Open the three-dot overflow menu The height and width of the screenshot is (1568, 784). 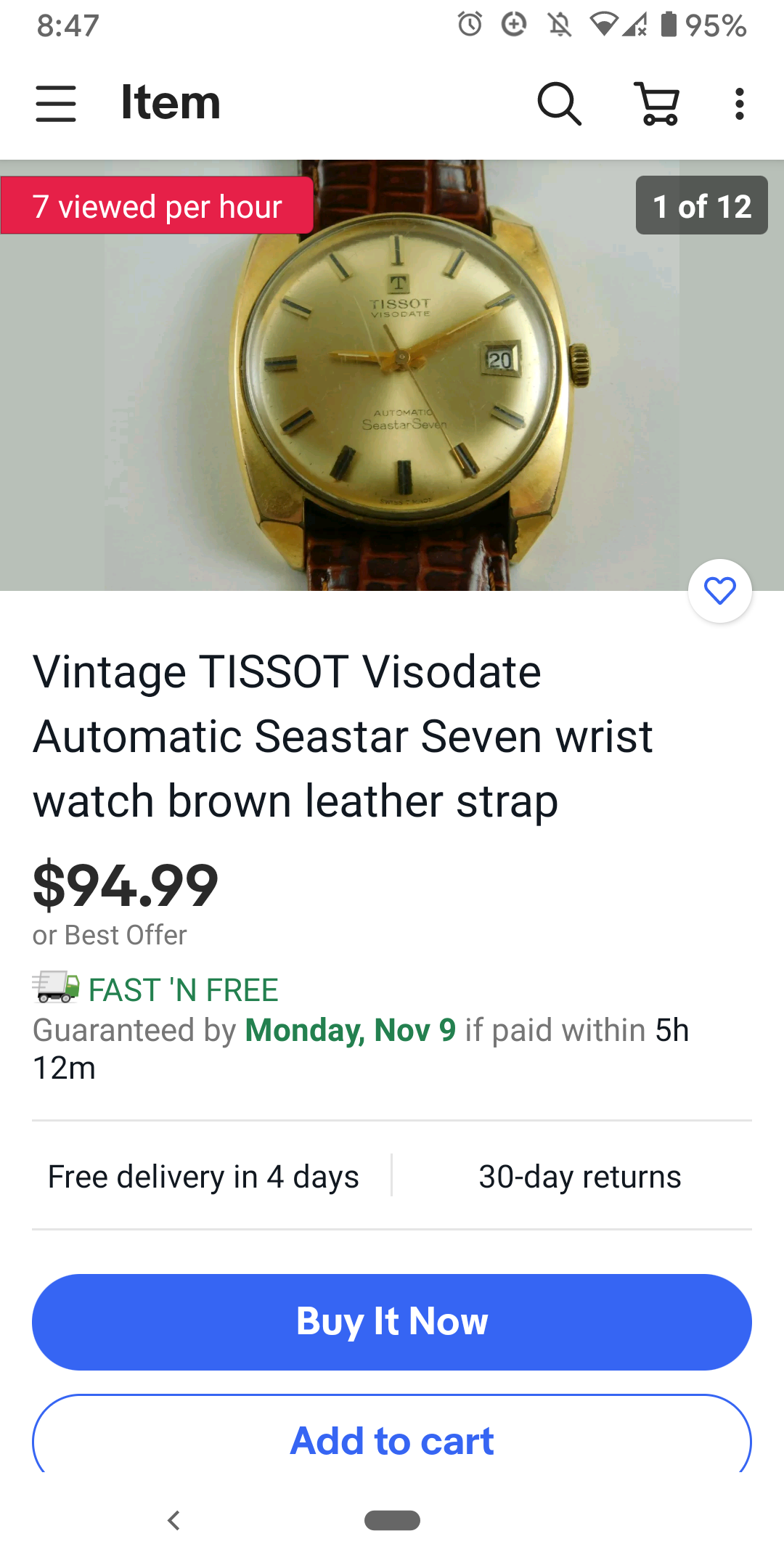point(739,103)
